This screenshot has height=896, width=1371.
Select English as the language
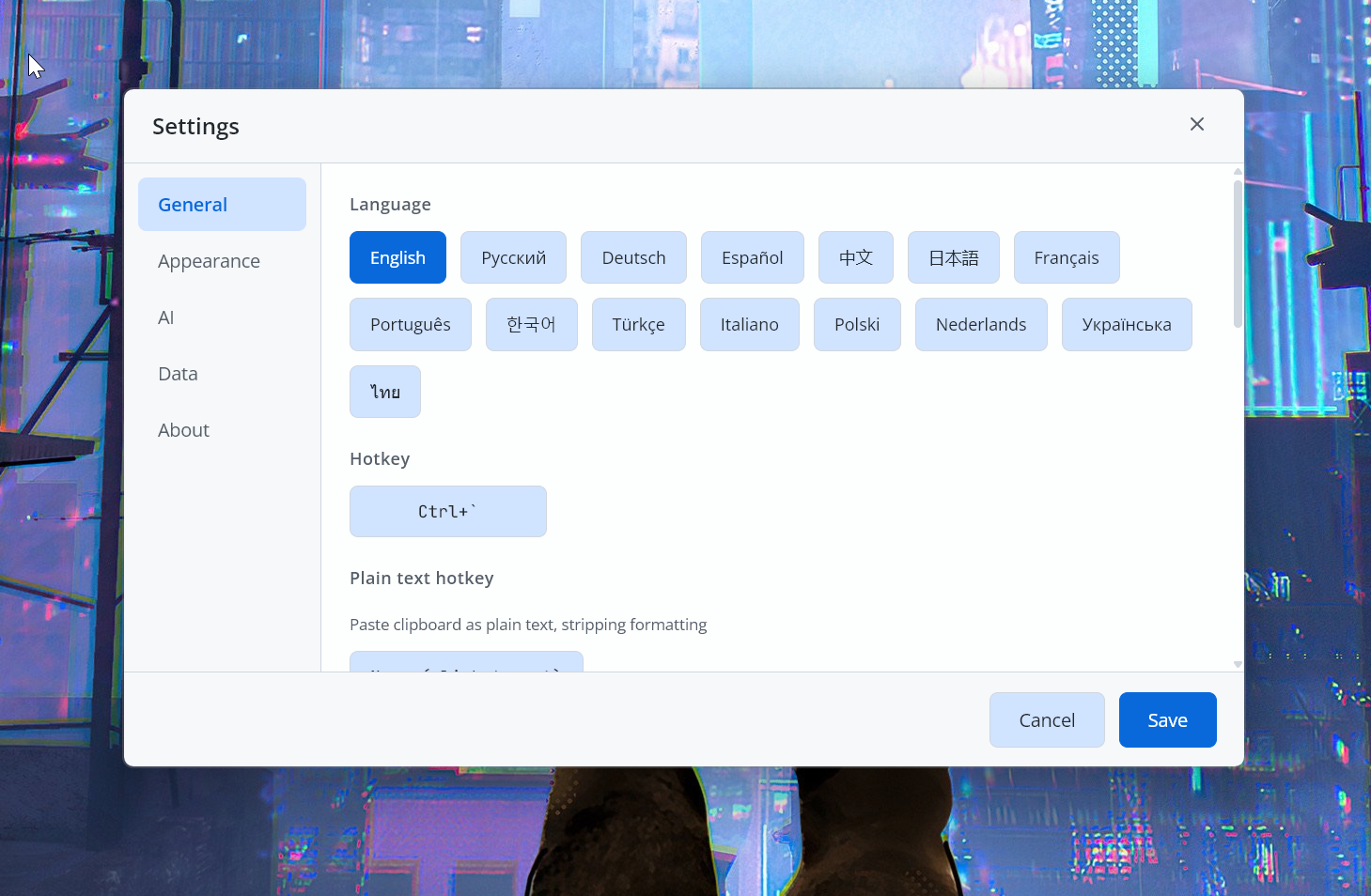click(397, 257)
